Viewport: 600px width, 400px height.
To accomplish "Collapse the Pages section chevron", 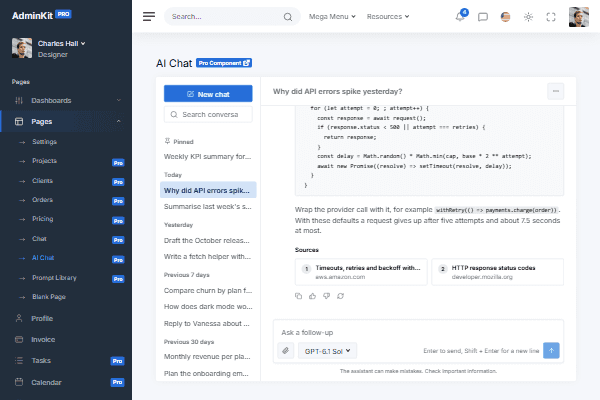I will (x=119, y=121).
